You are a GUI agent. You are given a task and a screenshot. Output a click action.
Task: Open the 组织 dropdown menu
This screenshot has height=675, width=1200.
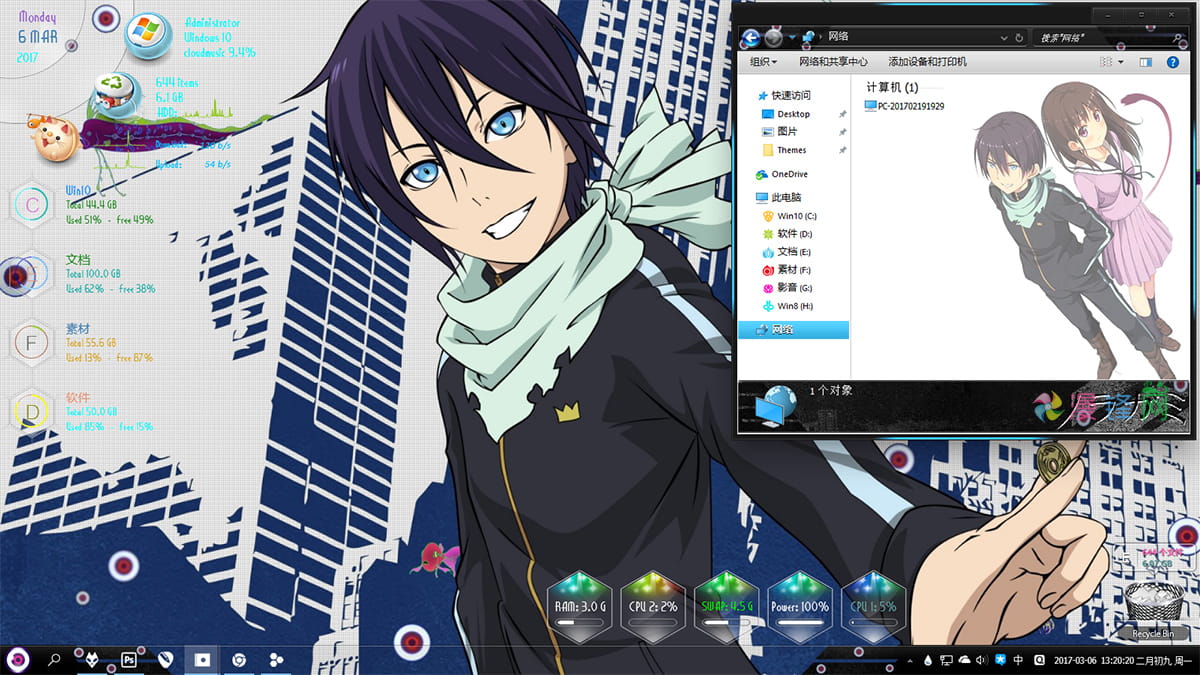[x=764, y=62]
